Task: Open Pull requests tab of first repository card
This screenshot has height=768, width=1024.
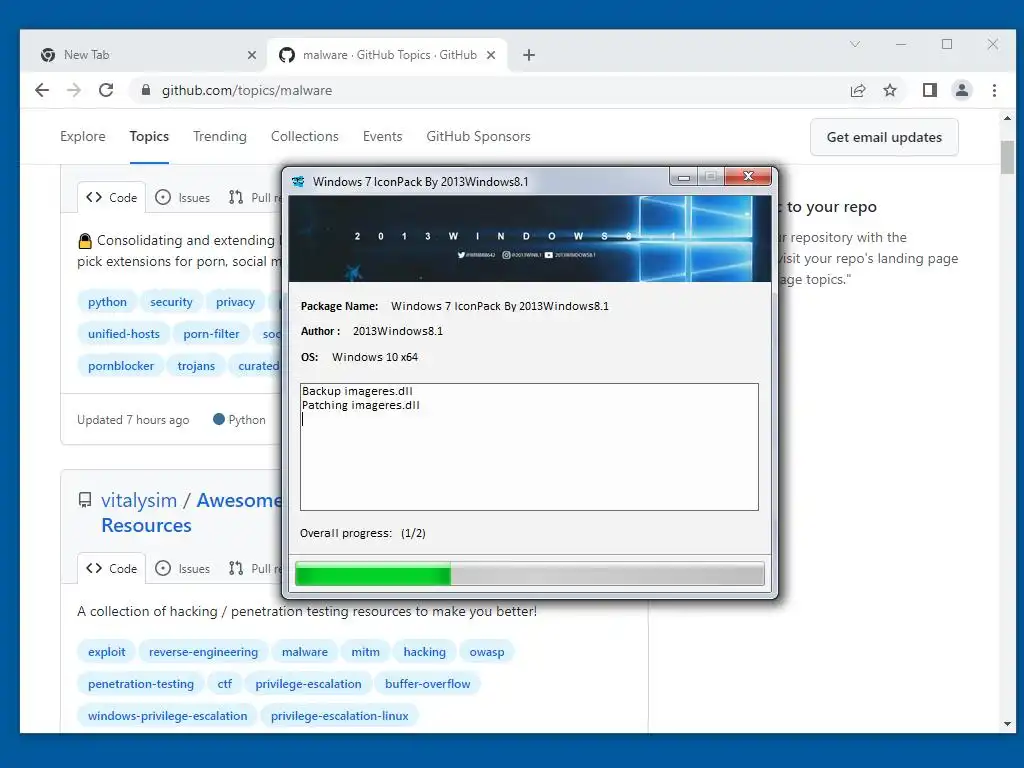Action: pyautogui.click(x=255, y=197)
